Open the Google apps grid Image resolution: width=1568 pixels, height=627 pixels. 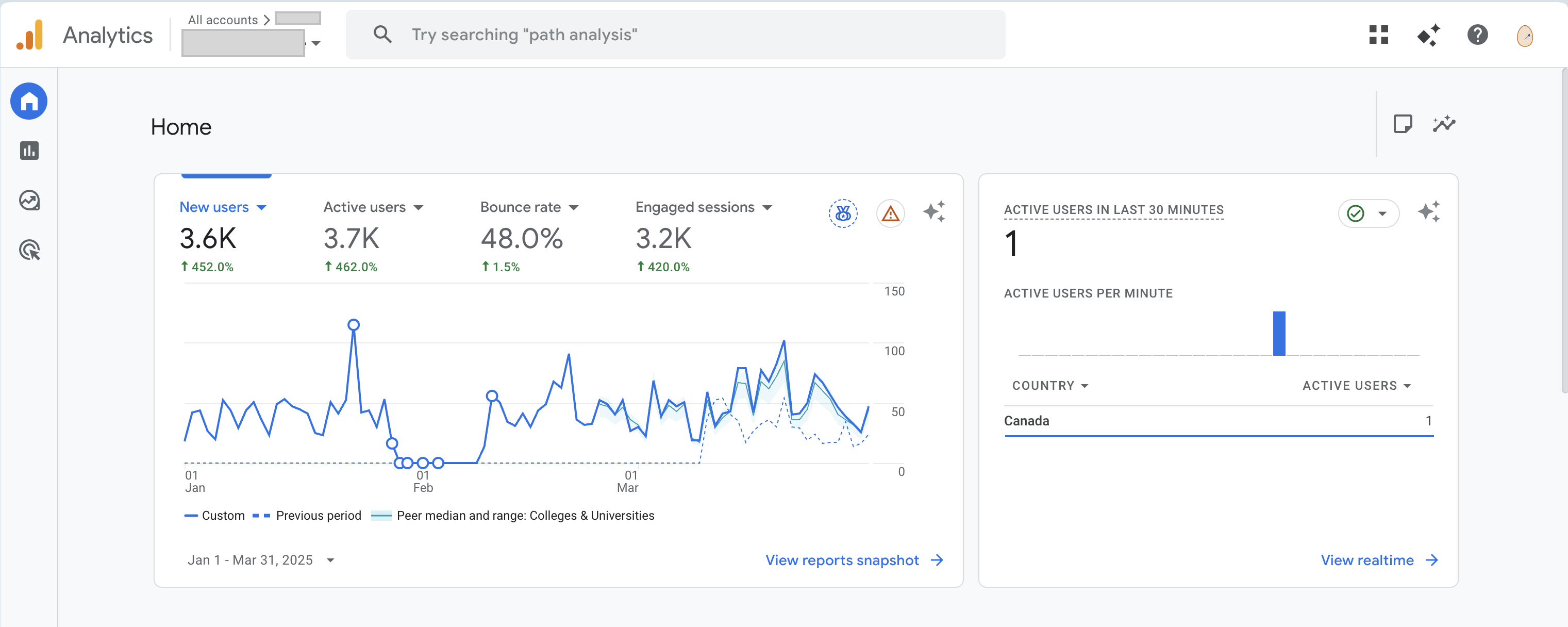pyautogui.click(x=1379, y=35)
